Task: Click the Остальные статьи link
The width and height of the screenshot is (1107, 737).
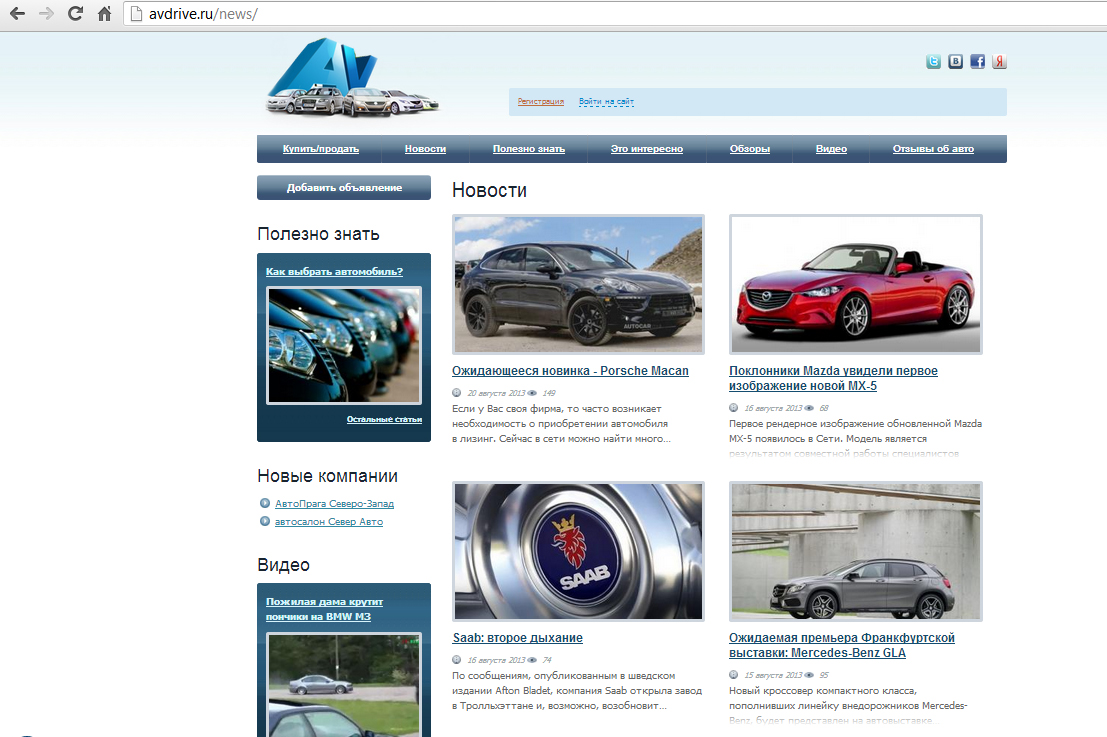Action: click(x=384, y=419)
